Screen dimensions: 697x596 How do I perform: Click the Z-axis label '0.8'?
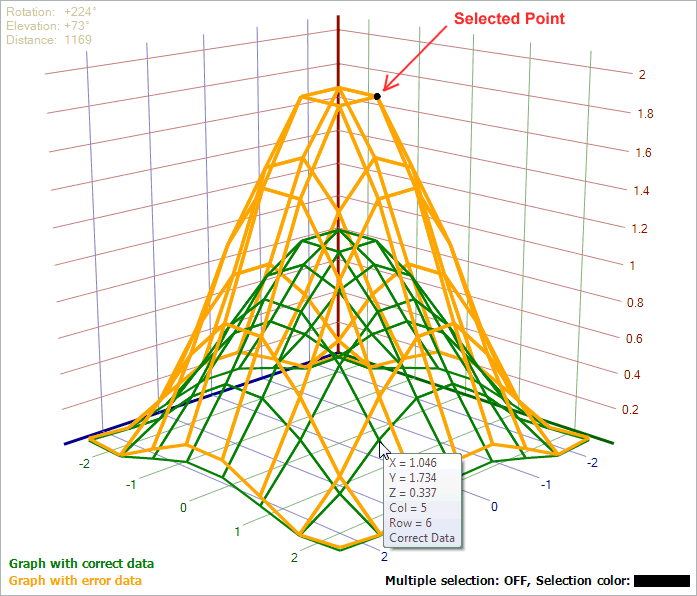click(635, 303)
